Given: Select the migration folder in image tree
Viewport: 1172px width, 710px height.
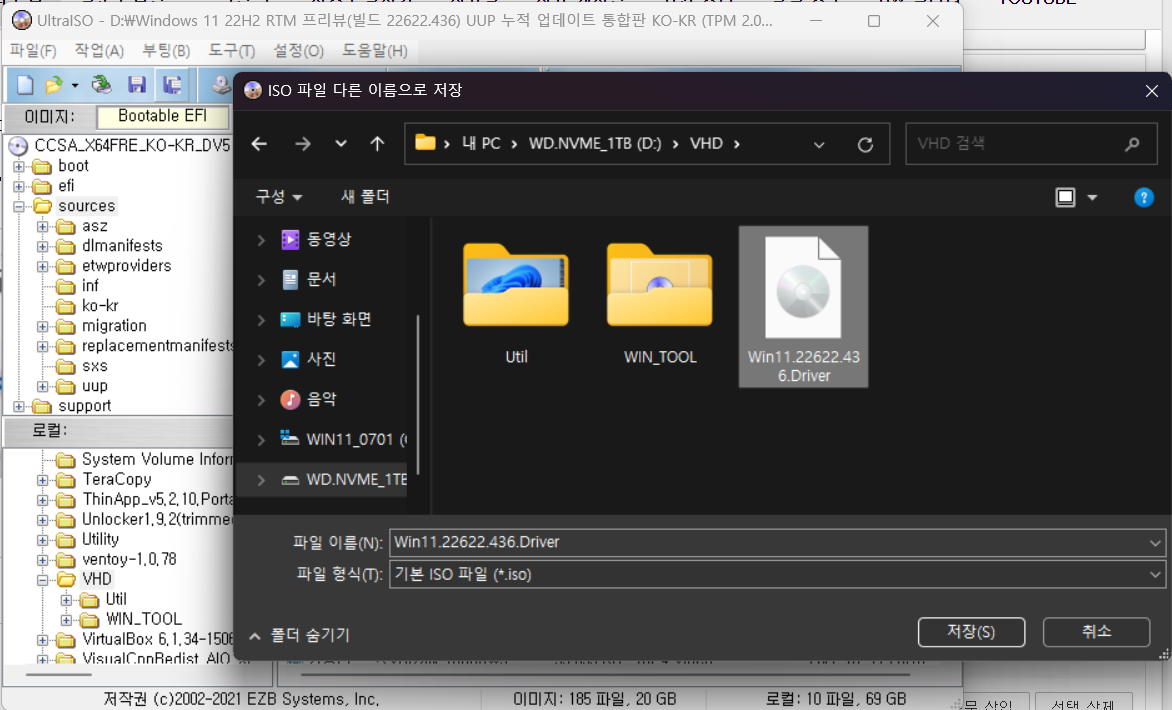Looking at the screenshot, I should [114, 326].
